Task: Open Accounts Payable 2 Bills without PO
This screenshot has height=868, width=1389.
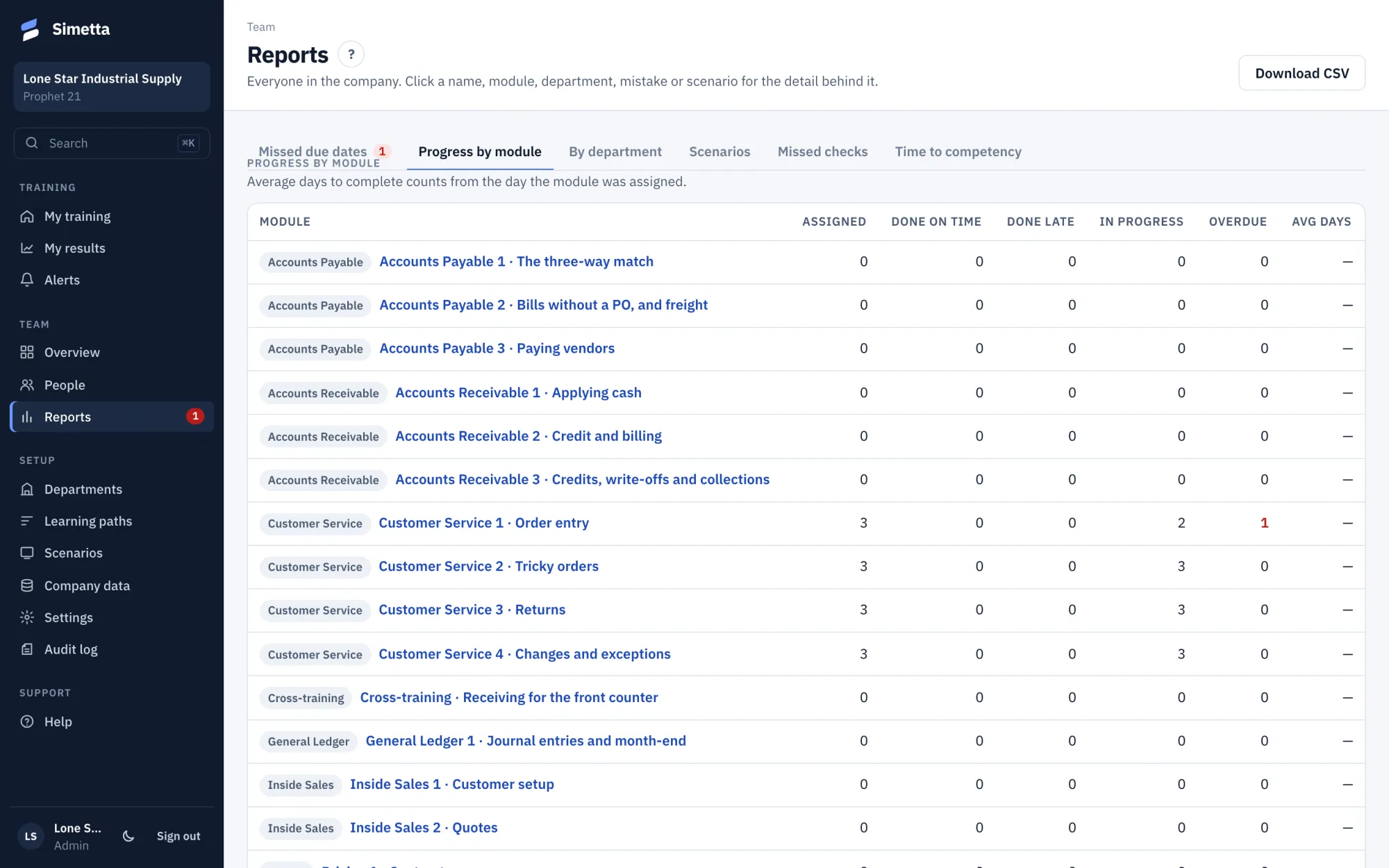Action: [x=543, y=305]
